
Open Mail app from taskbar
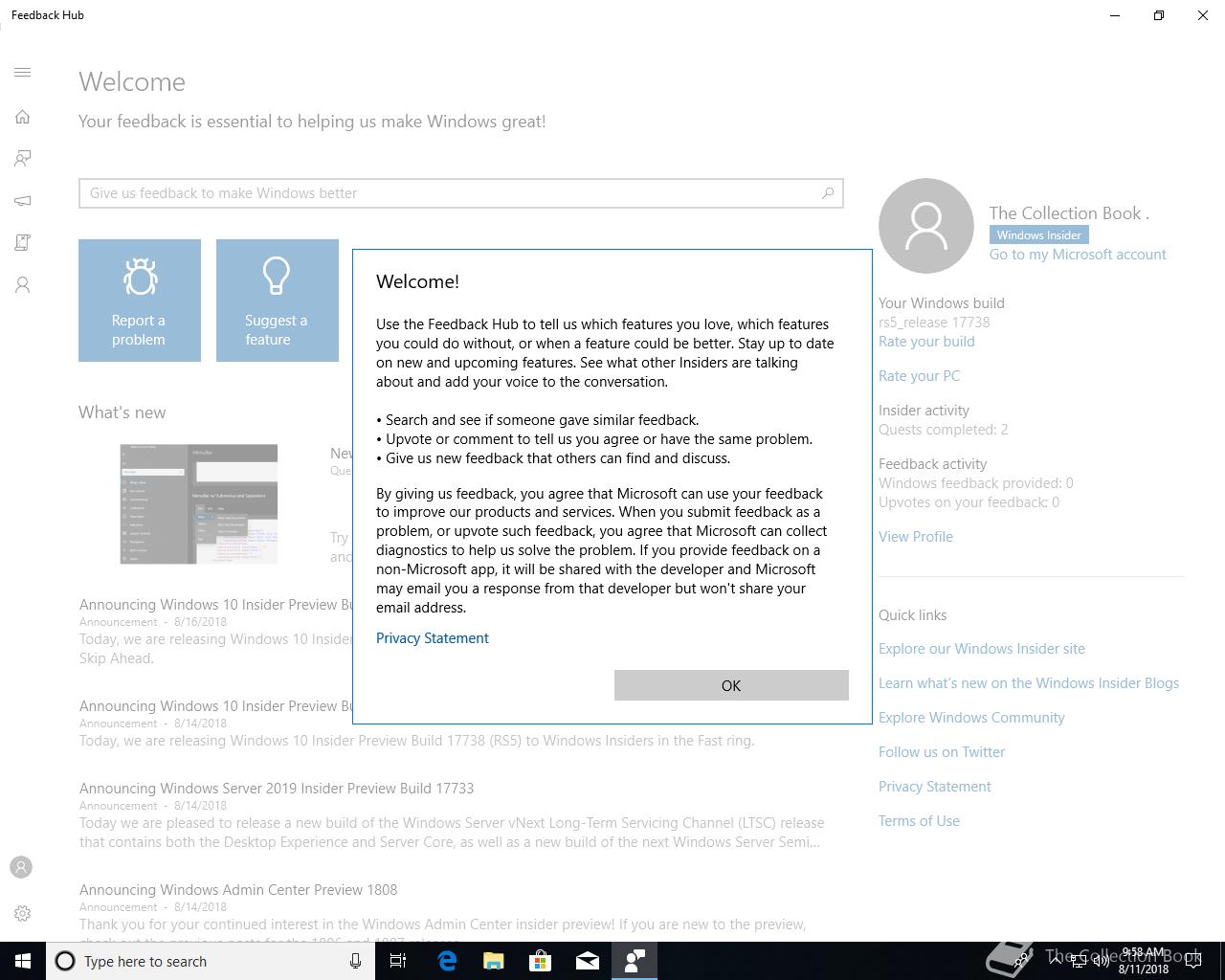[x=588, y=961]
